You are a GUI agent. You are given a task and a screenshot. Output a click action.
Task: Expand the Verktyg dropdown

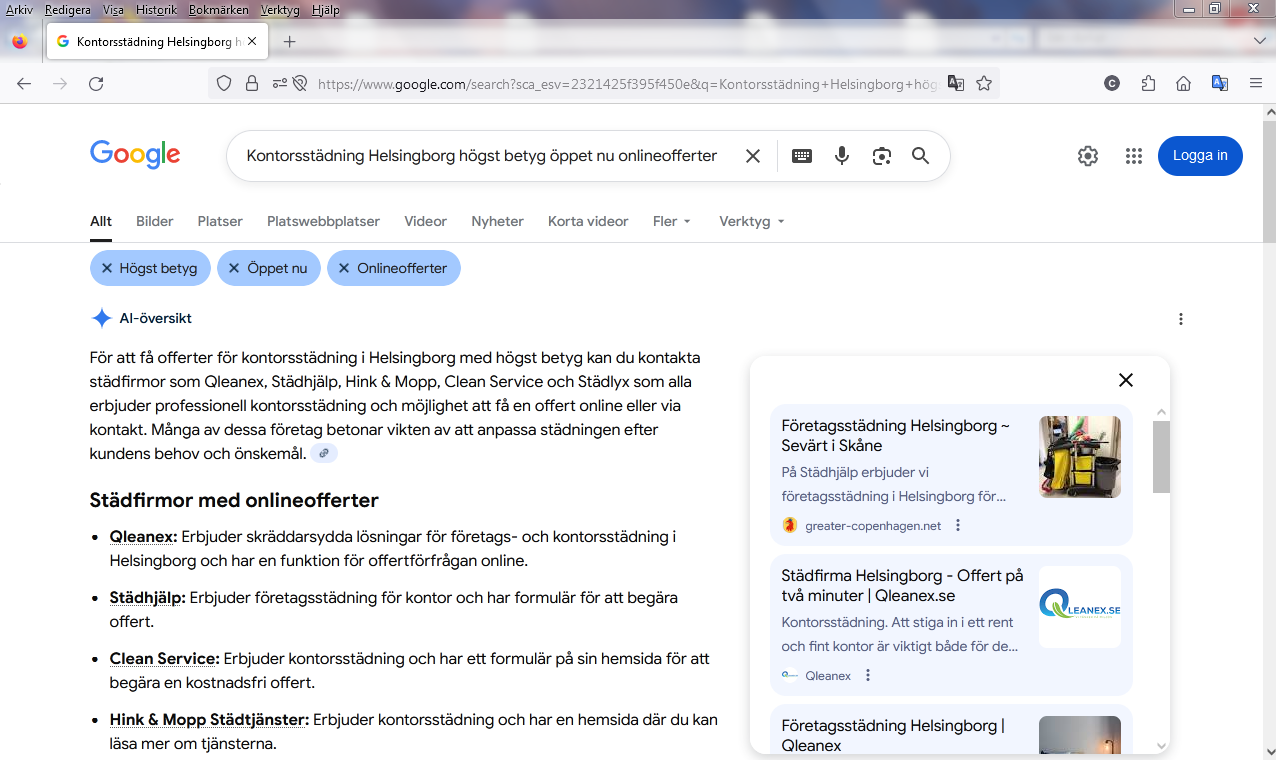(752, 221)
